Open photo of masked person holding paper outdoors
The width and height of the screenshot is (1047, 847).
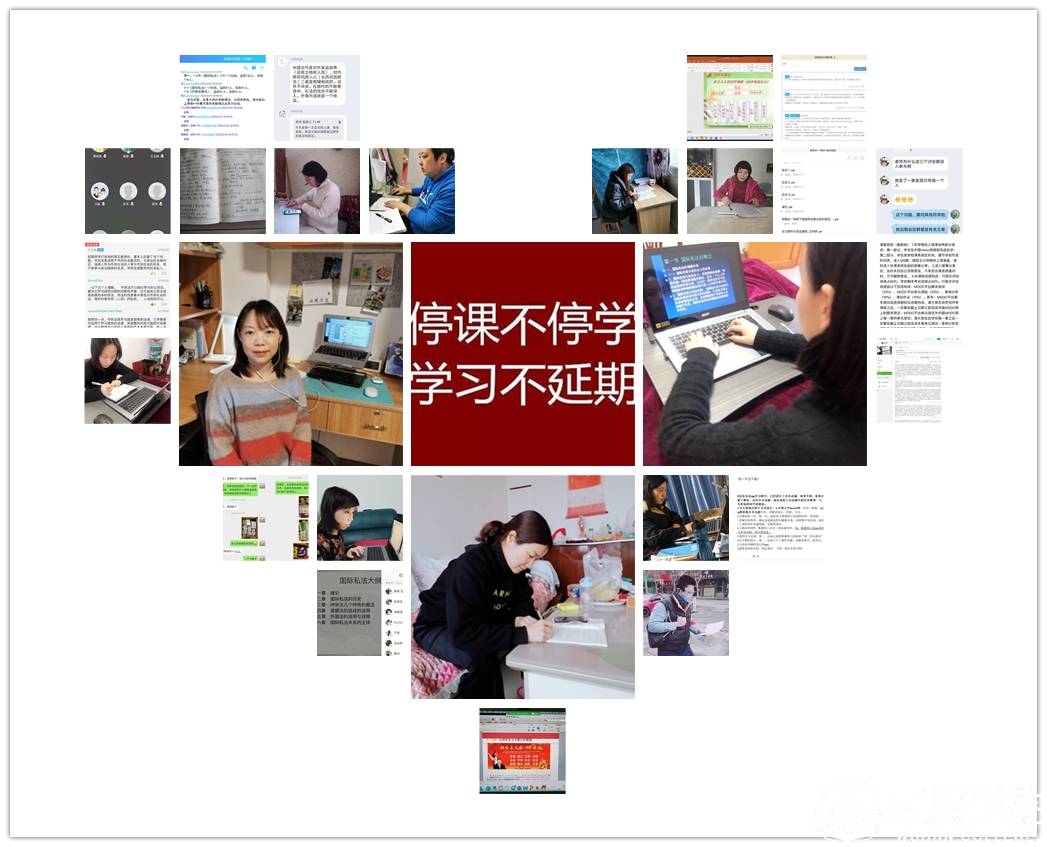(685, 613)
